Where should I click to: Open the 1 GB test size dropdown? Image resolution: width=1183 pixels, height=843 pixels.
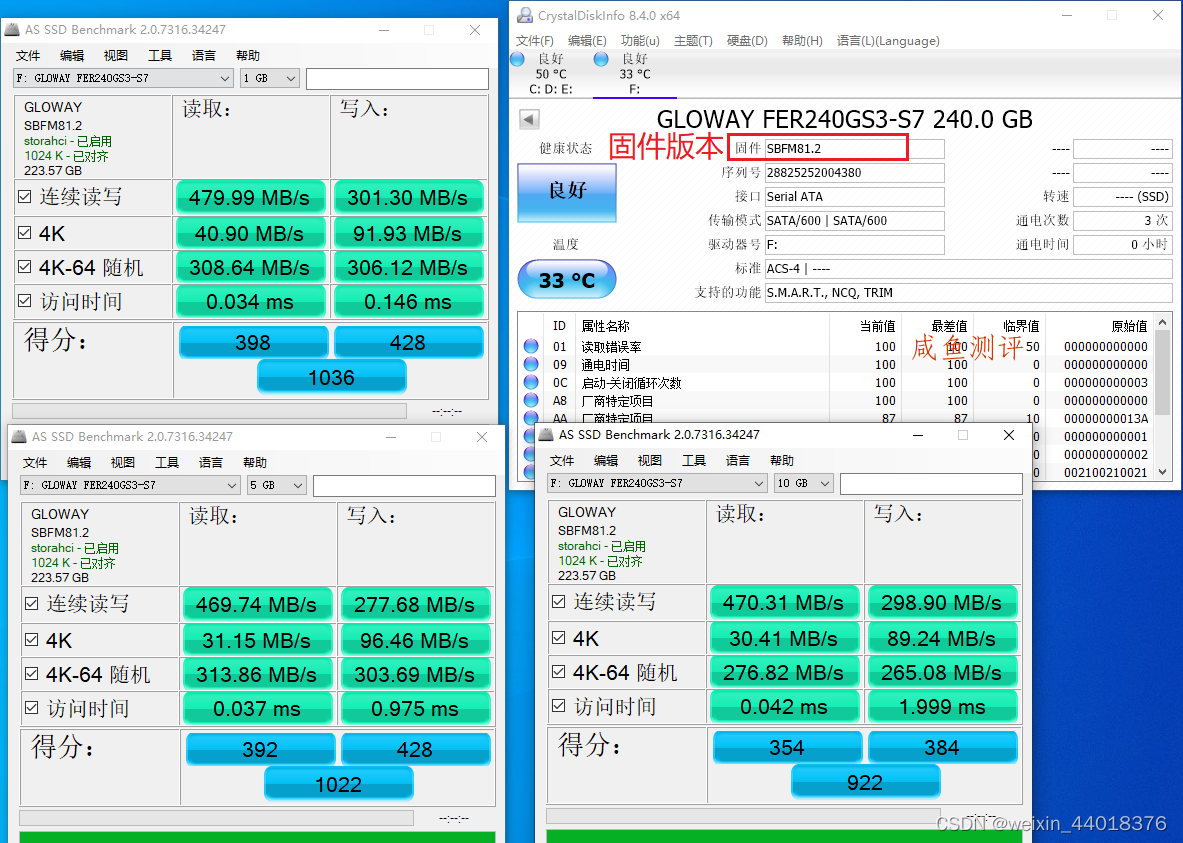click(270, 78)
